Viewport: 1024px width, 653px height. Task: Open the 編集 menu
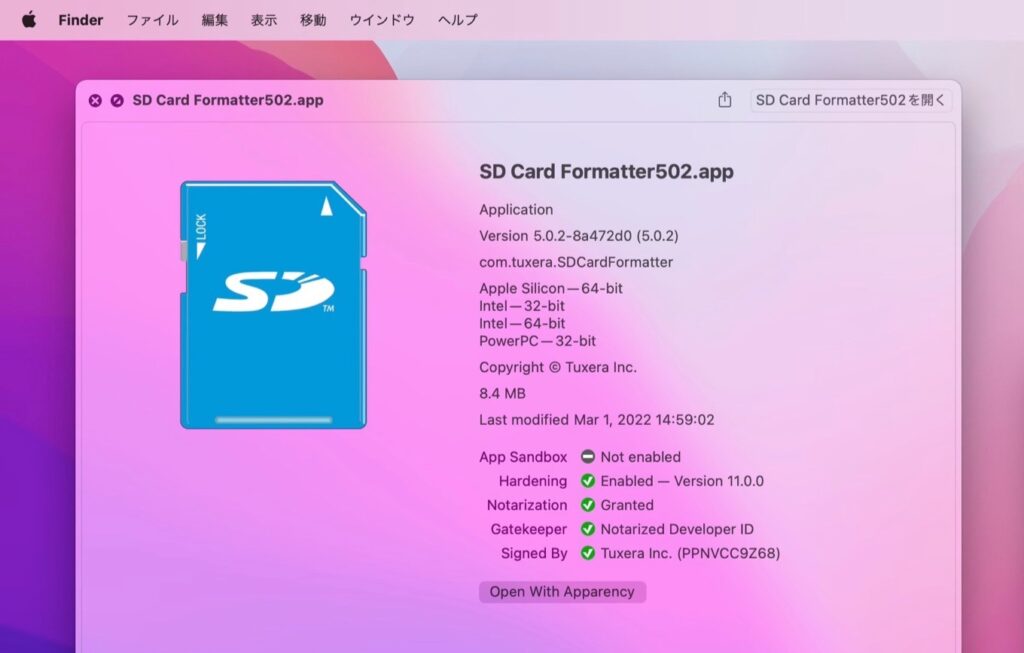216,18
